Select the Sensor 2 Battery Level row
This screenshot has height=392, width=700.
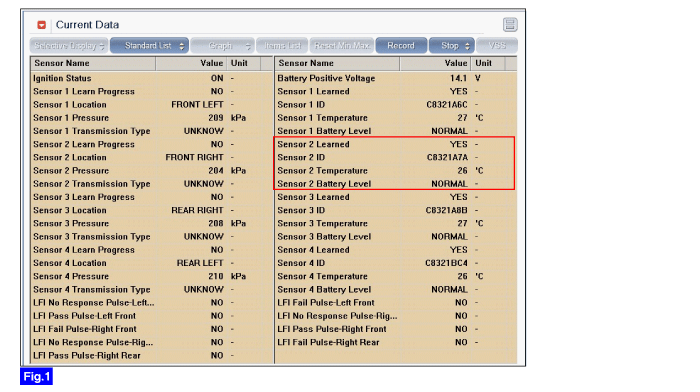pyautogui.click(x=396, y=184)
